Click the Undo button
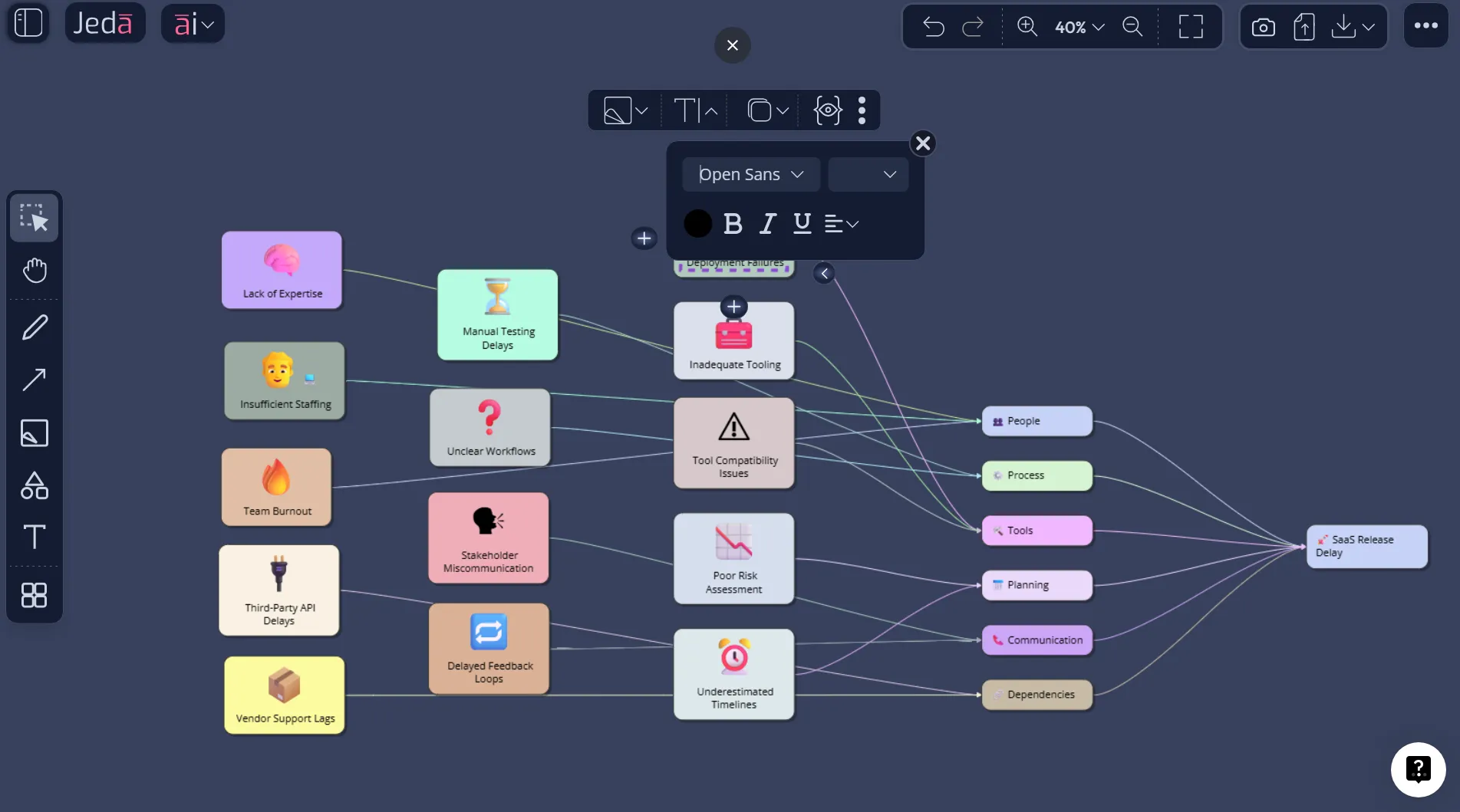This screenshot has height=812, width=1460. point(934,26)
